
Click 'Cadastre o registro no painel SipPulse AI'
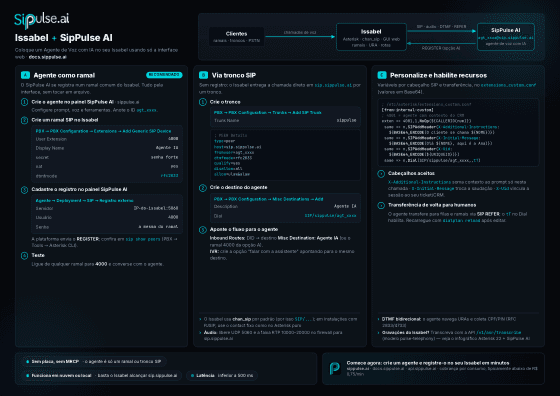click(x=79, y=189)
